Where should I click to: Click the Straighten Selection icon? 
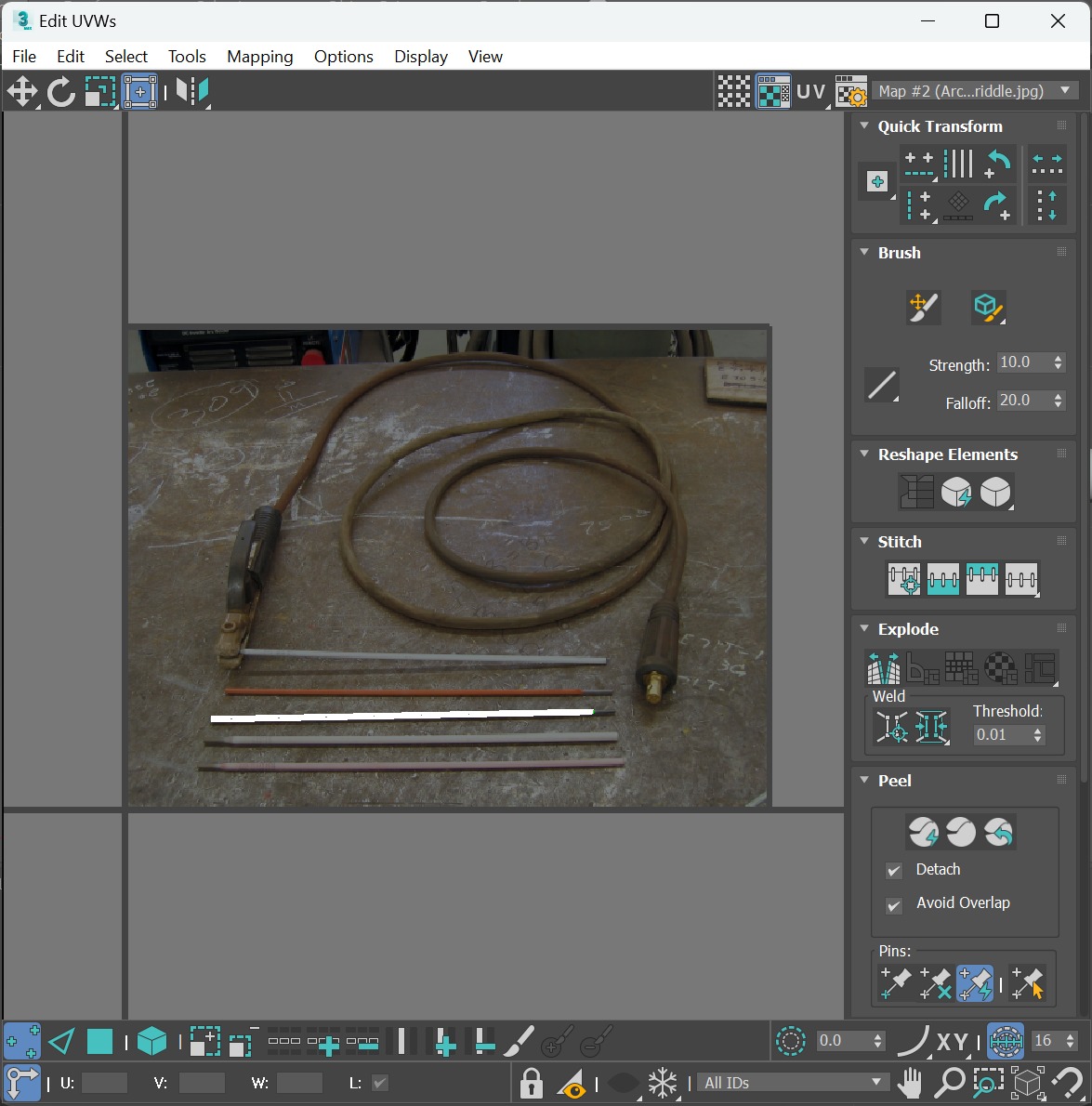[x=916, y=492]
